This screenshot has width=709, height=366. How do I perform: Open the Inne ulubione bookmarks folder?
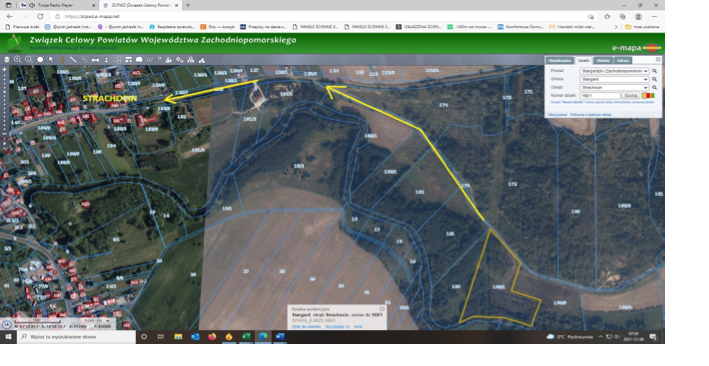(642, 27)
